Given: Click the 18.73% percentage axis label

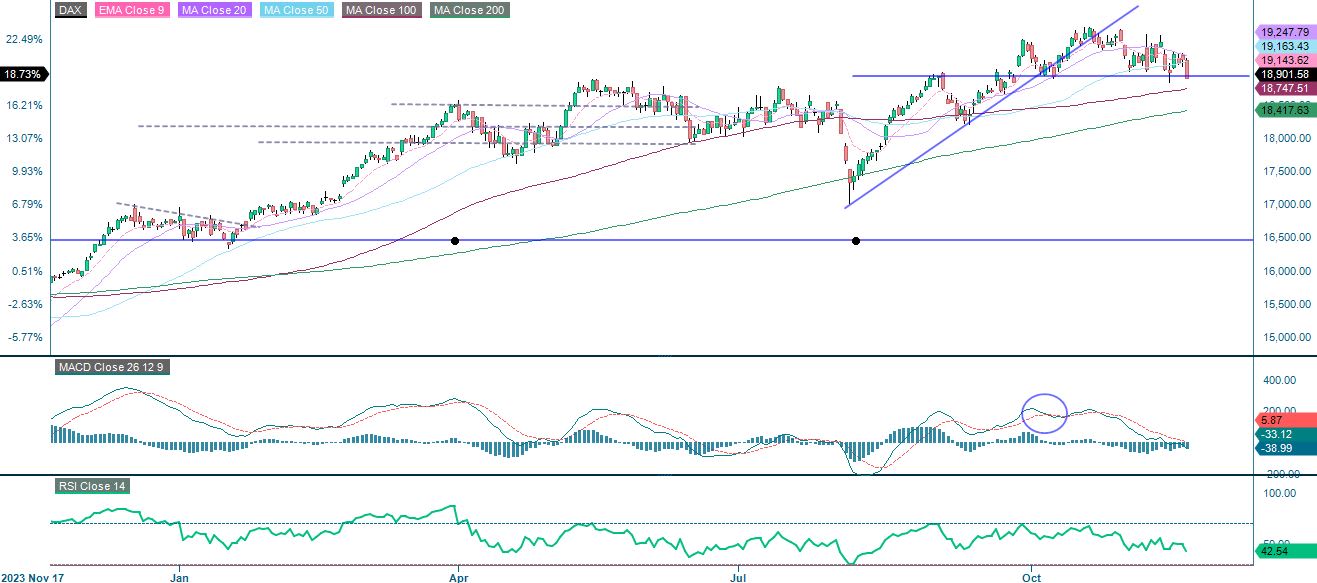Looking at the screenshot, I should (x=22, y=74).
